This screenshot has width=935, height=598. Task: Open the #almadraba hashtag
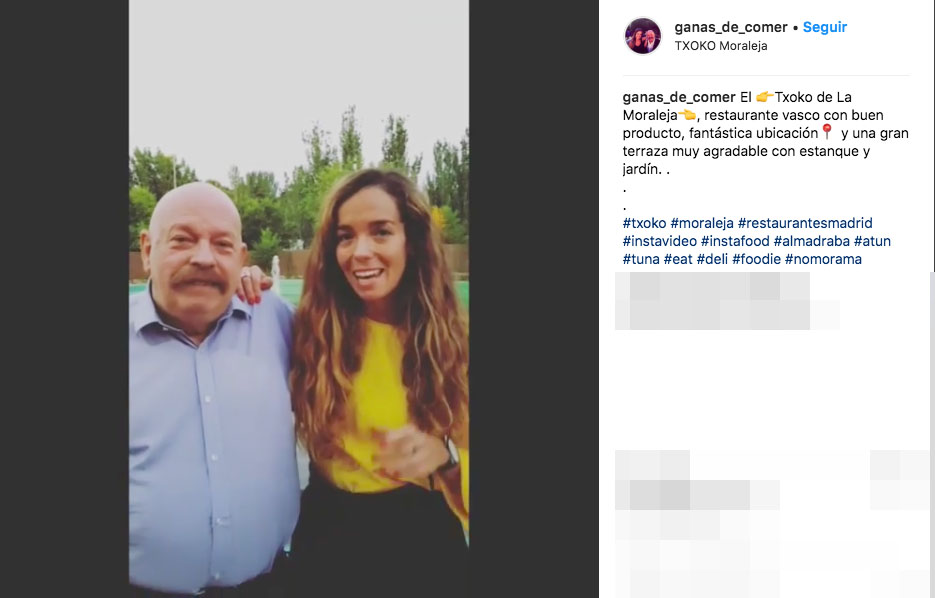pyautogui.click(x=812, y=241)
